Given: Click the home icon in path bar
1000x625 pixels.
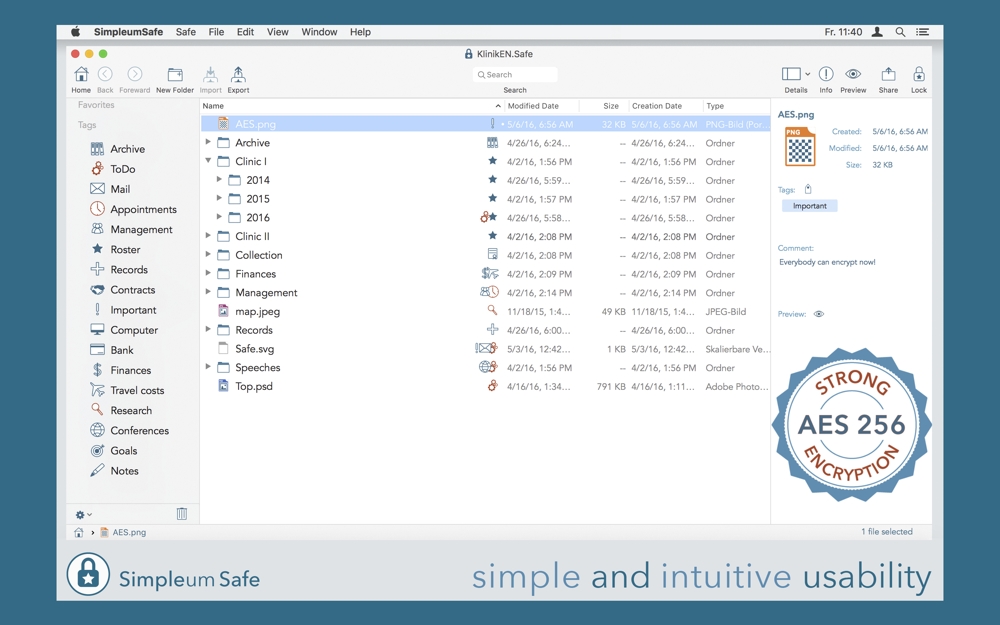Looking at the screenshot, I should [x=78, y=533].
